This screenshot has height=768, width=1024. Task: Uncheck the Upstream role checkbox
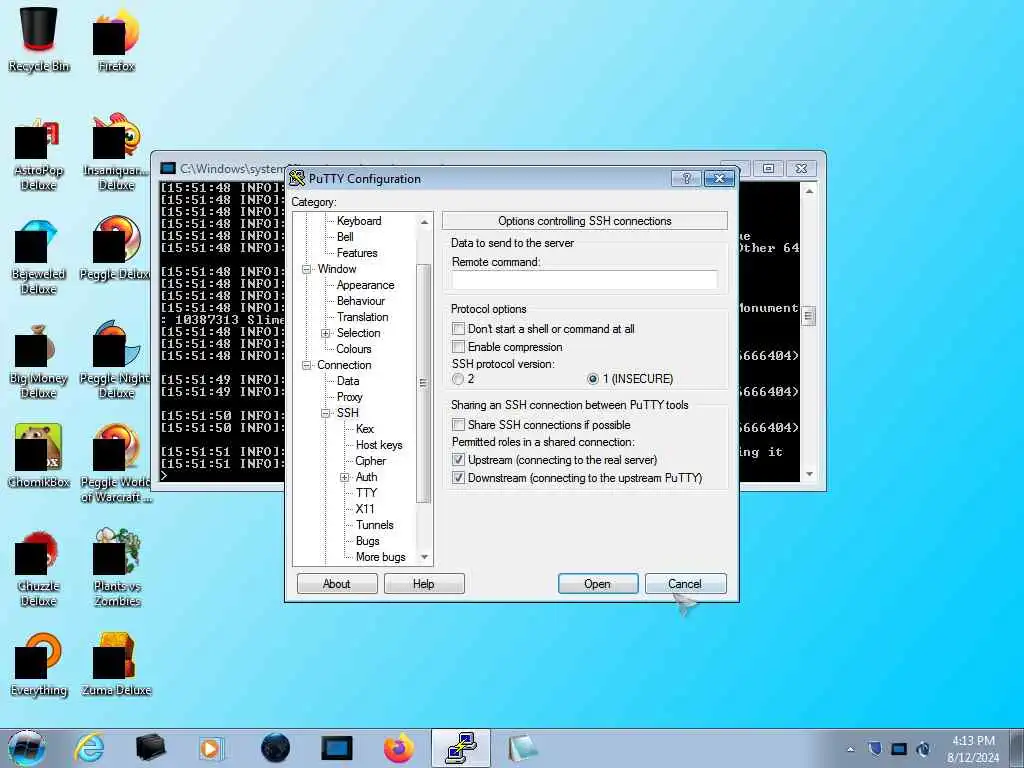pyautogui.click(x=458, y=460)
